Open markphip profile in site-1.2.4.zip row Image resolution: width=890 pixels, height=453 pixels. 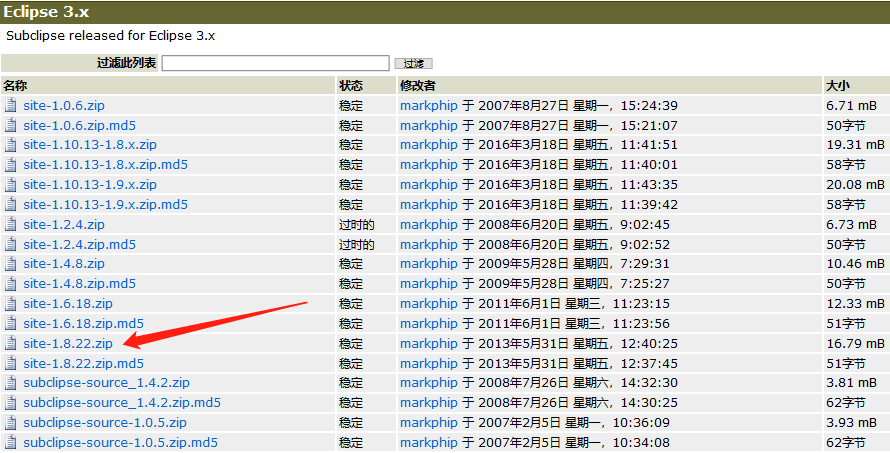[x=429, y=224]
